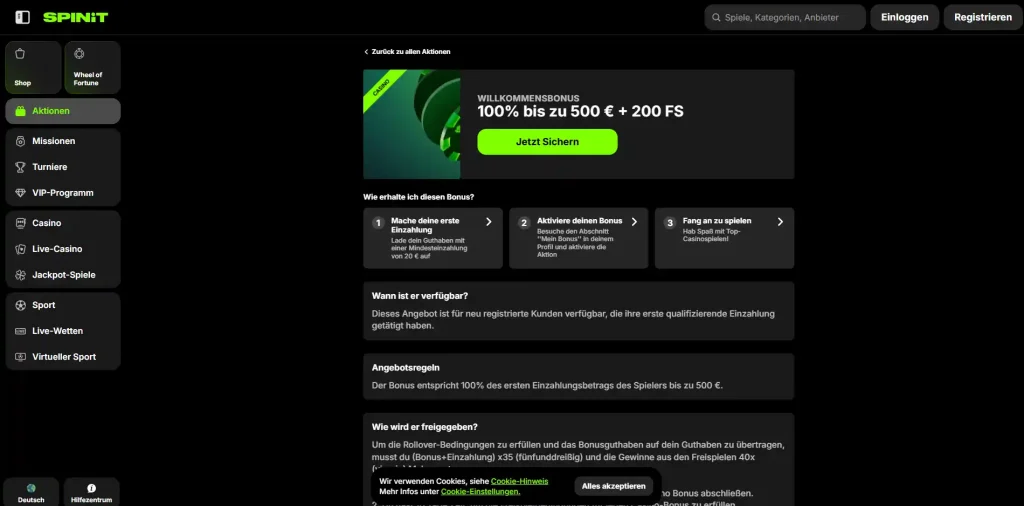Image resolution: width=1024 pixels, height=506 pixels.
Task: Click the Registrieren button
Action: point(983,18)
